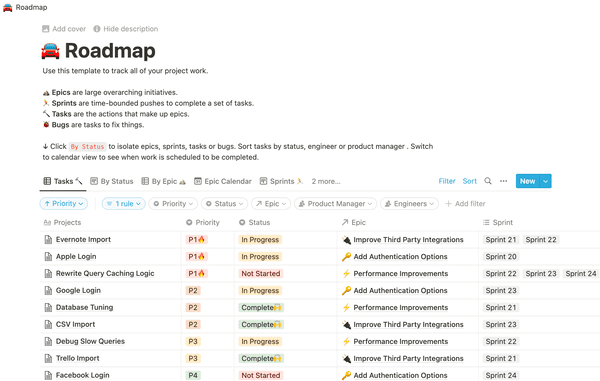Screen dimensions: 600x381
Task: Expand the 2 more views list
Action: click(x=326, y=181)
